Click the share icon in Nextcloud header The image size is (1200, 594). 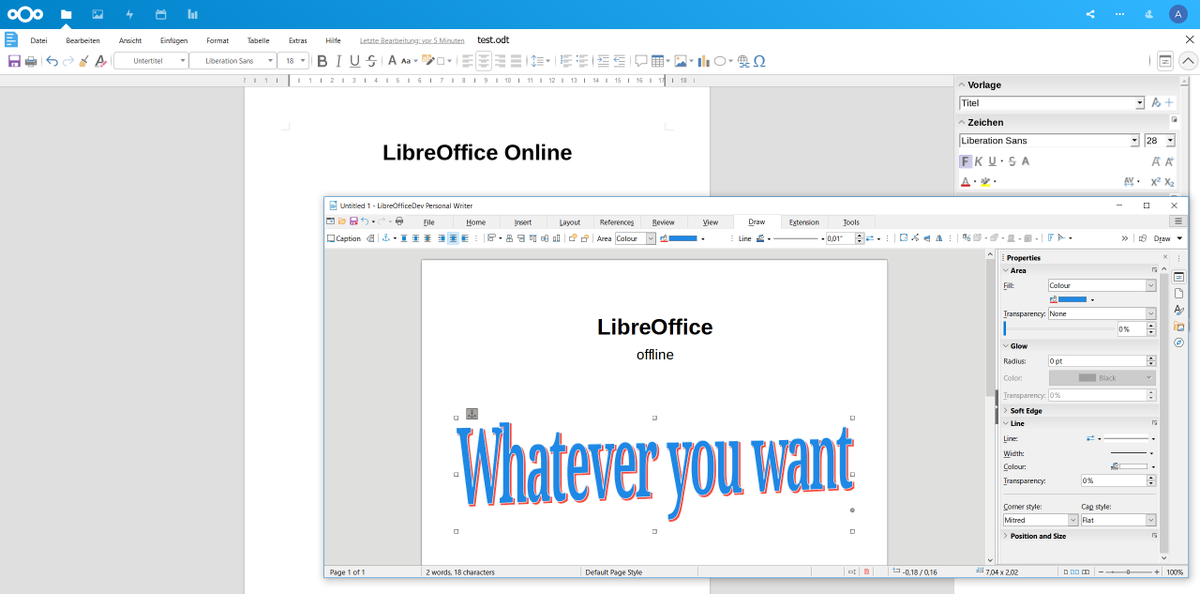[x=1091, y=14]
